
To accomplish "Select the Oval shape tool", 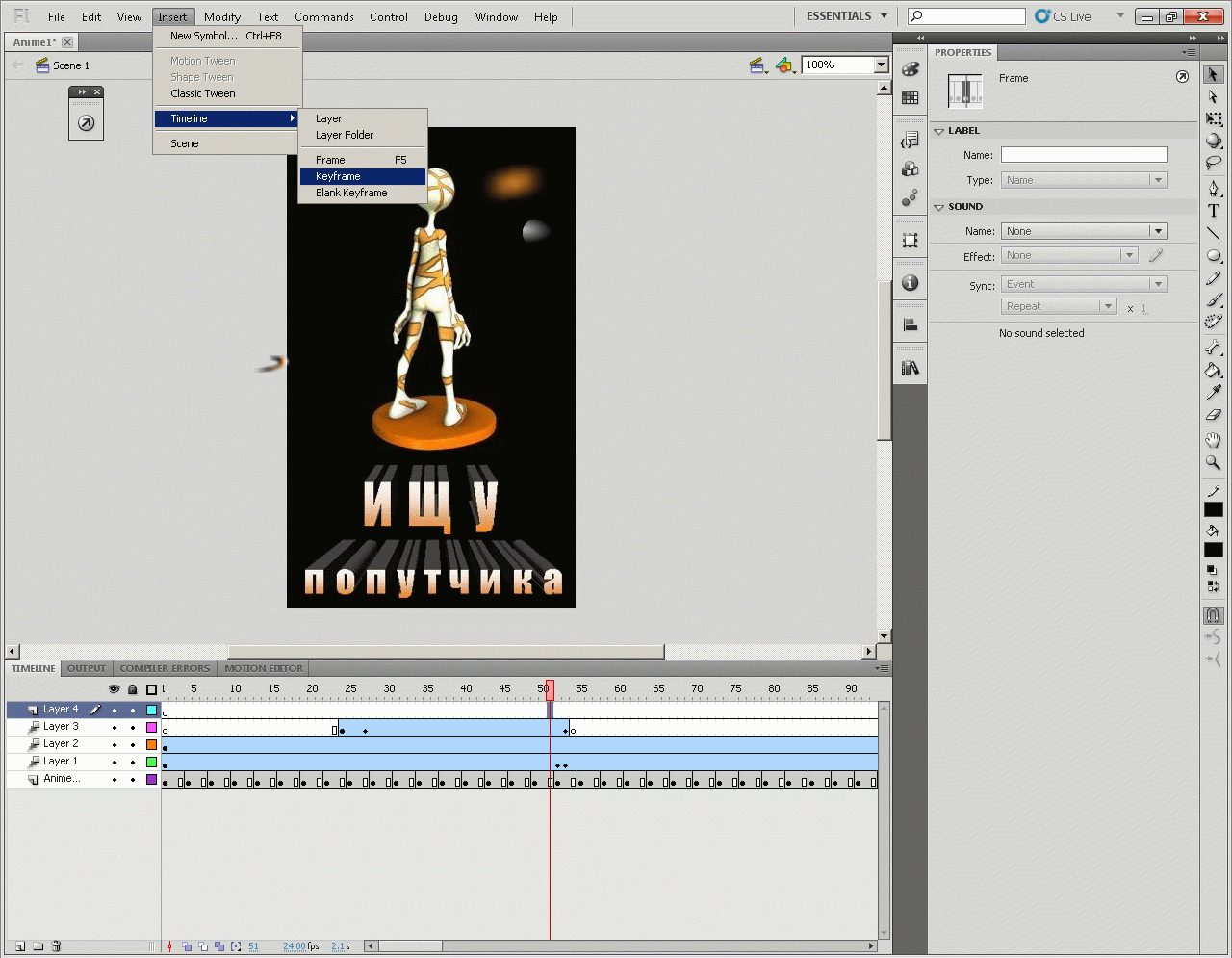I will pyautogui.click(x=1213, y=255).
